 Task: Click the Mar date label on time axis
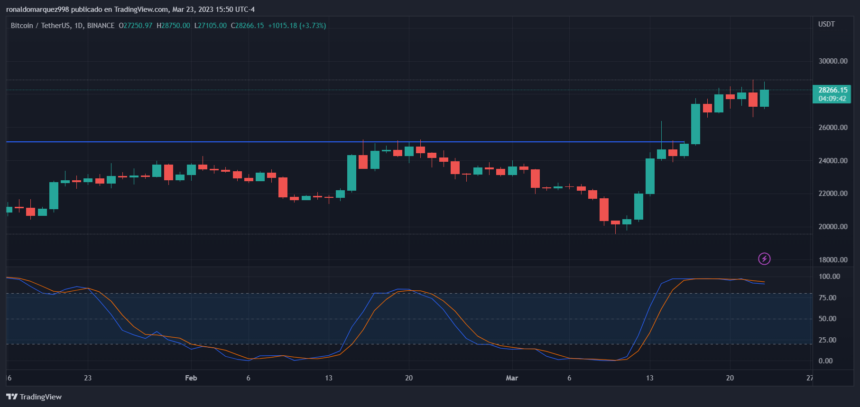[x=512, y=377]
